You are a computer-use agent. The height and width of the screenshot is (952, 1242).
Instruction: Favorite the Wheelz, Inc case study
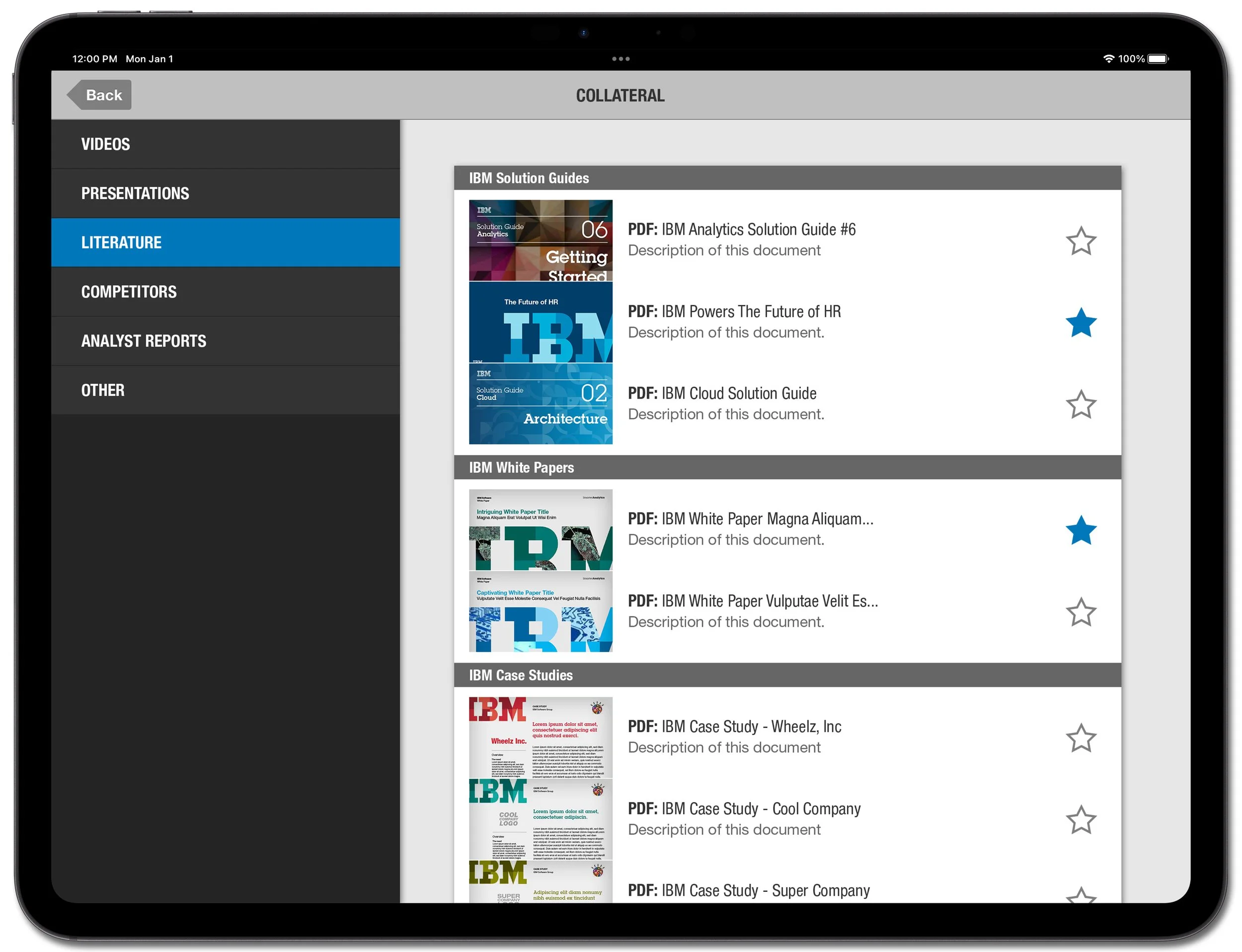click(x=1081, y=738)
